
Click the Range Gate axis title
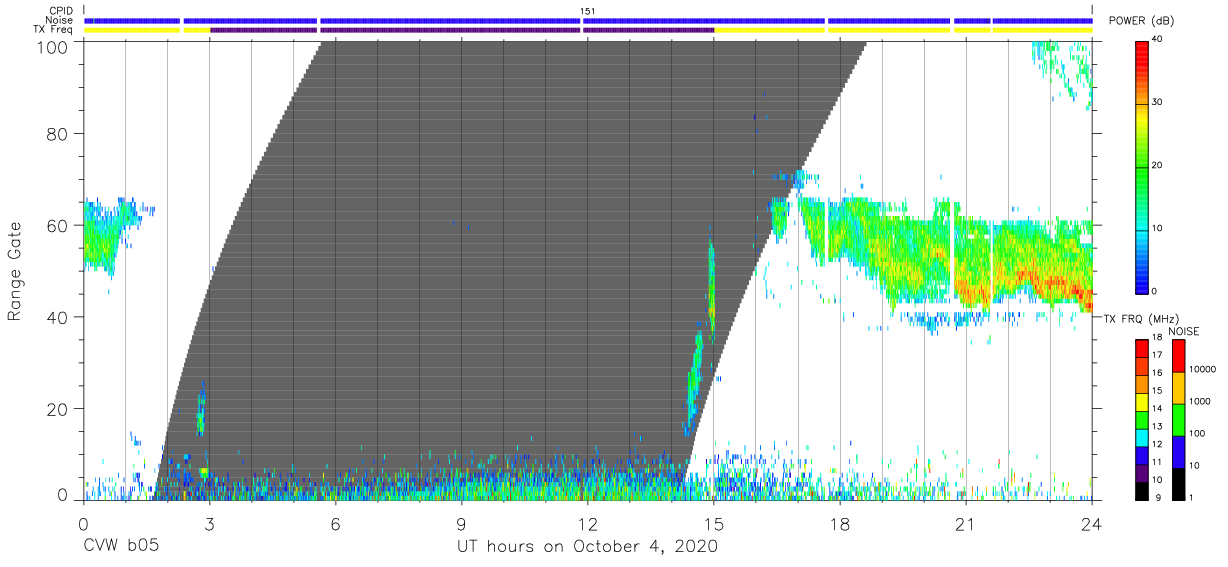[x=15, y=271]
